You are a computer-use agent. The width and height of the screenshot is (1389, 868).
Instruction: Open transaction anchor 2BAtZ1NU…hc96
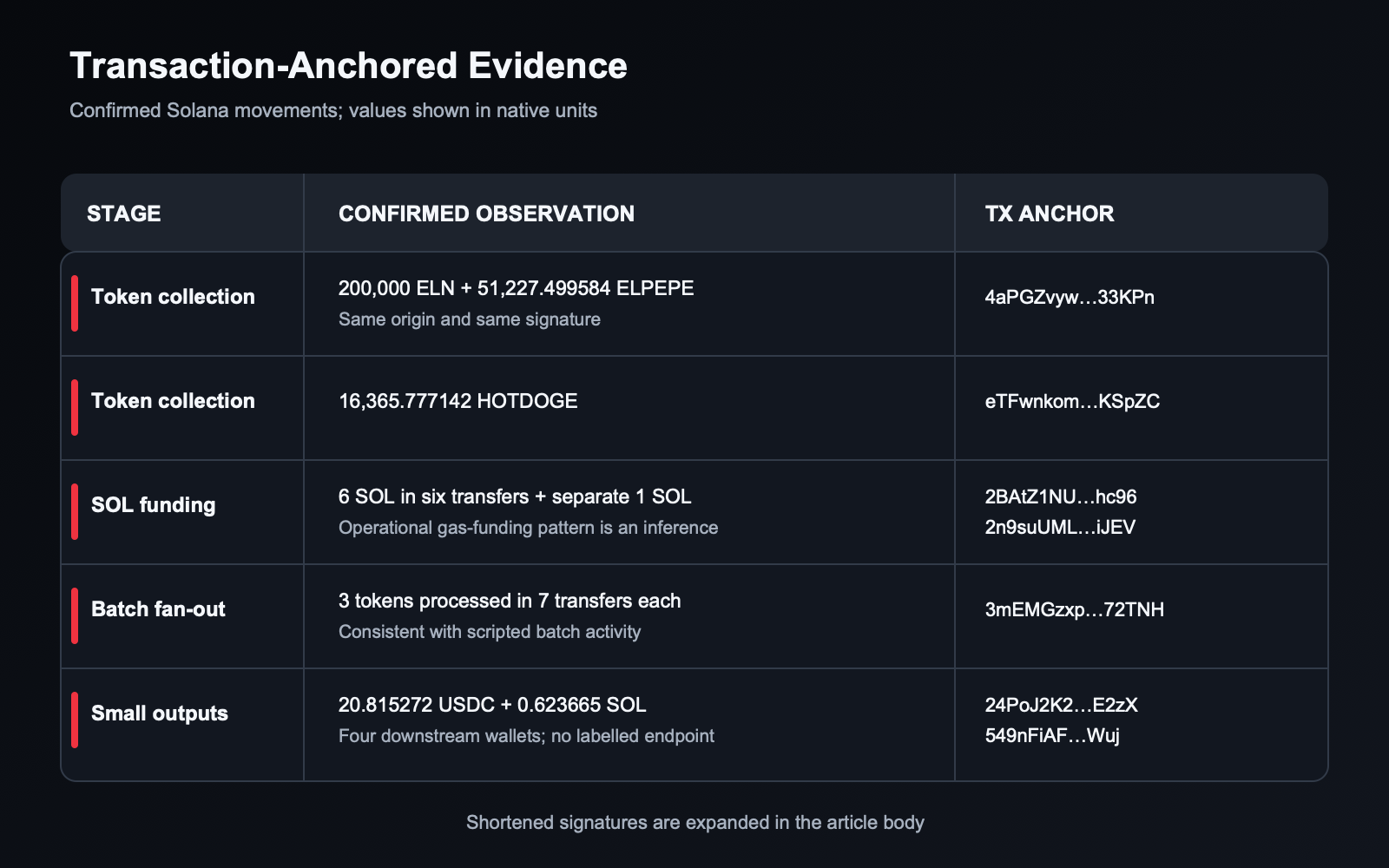1061,496
